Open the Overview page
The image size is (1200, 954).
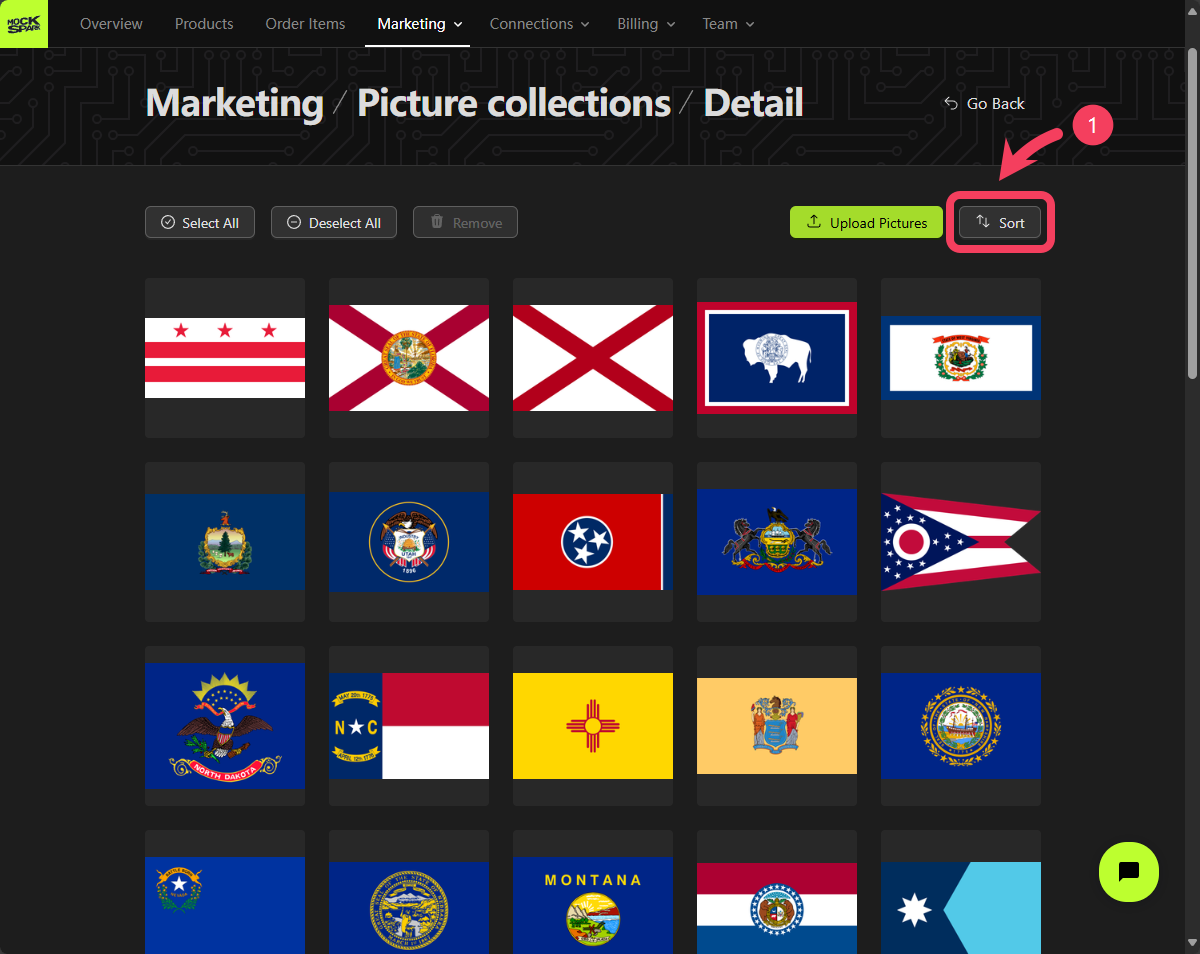pyautogui.click(x=111, y=23)
